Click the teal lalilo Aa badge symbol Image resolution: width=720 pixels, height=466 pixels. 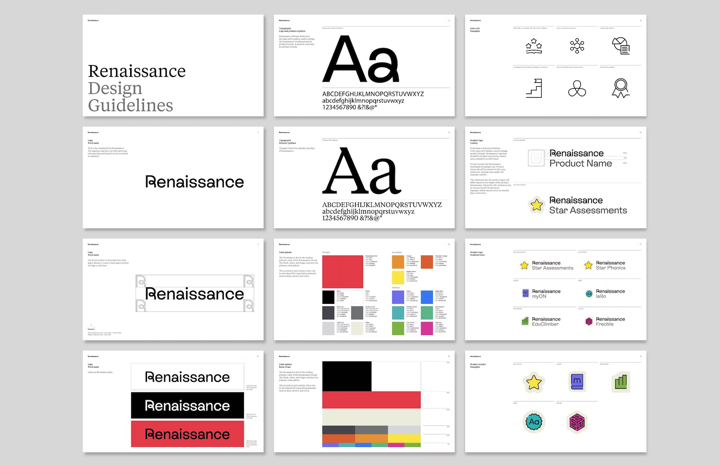click(x=534, y=422)
